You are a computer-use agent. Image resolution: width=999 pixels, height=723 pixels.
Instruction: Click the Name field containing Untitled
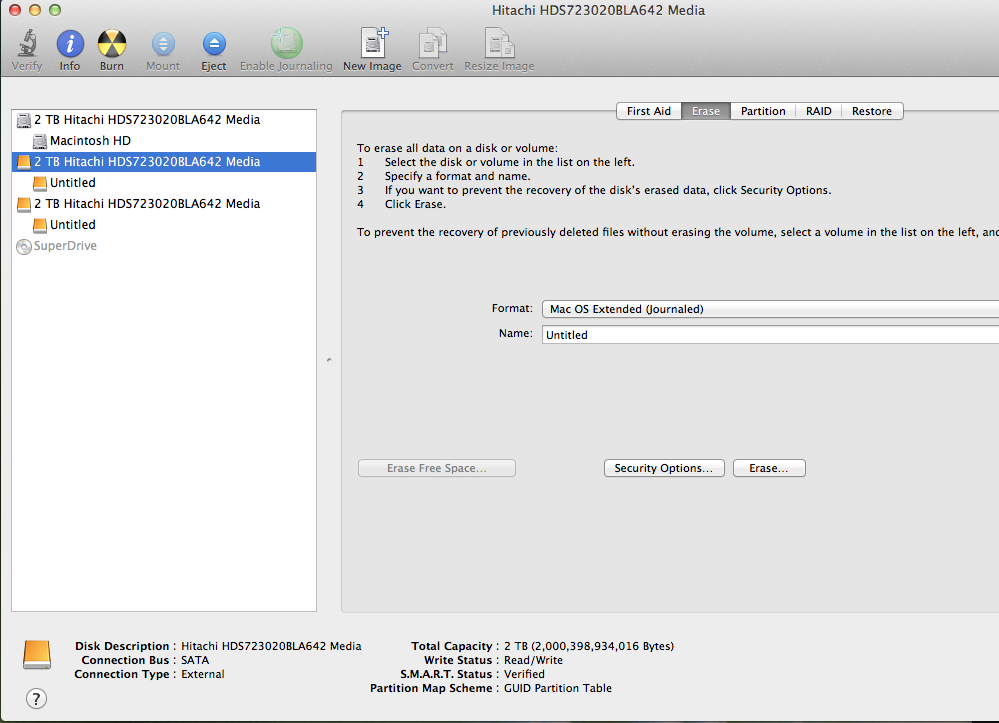pyautogui.click(x=770, y=335)
